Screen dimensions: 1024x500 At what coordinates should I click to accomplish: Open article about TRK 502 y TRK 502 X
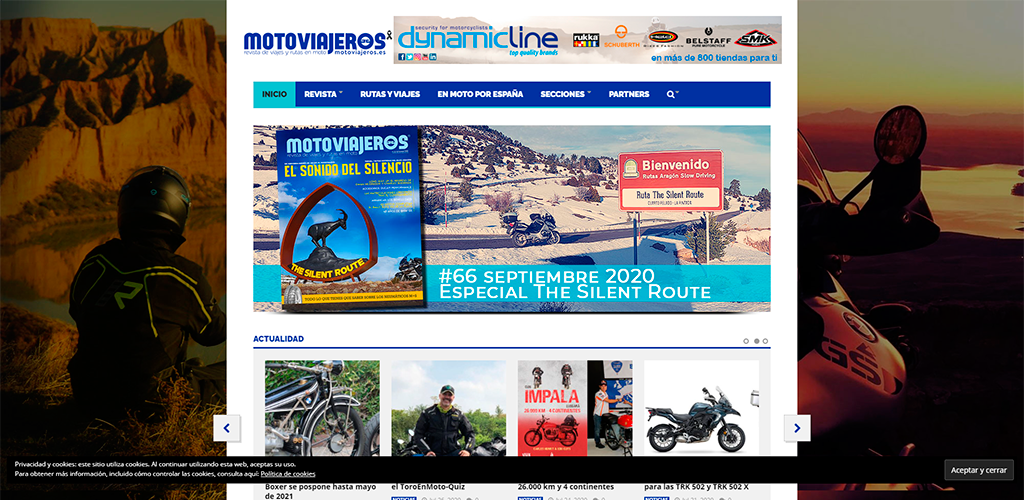coord(696,486)
